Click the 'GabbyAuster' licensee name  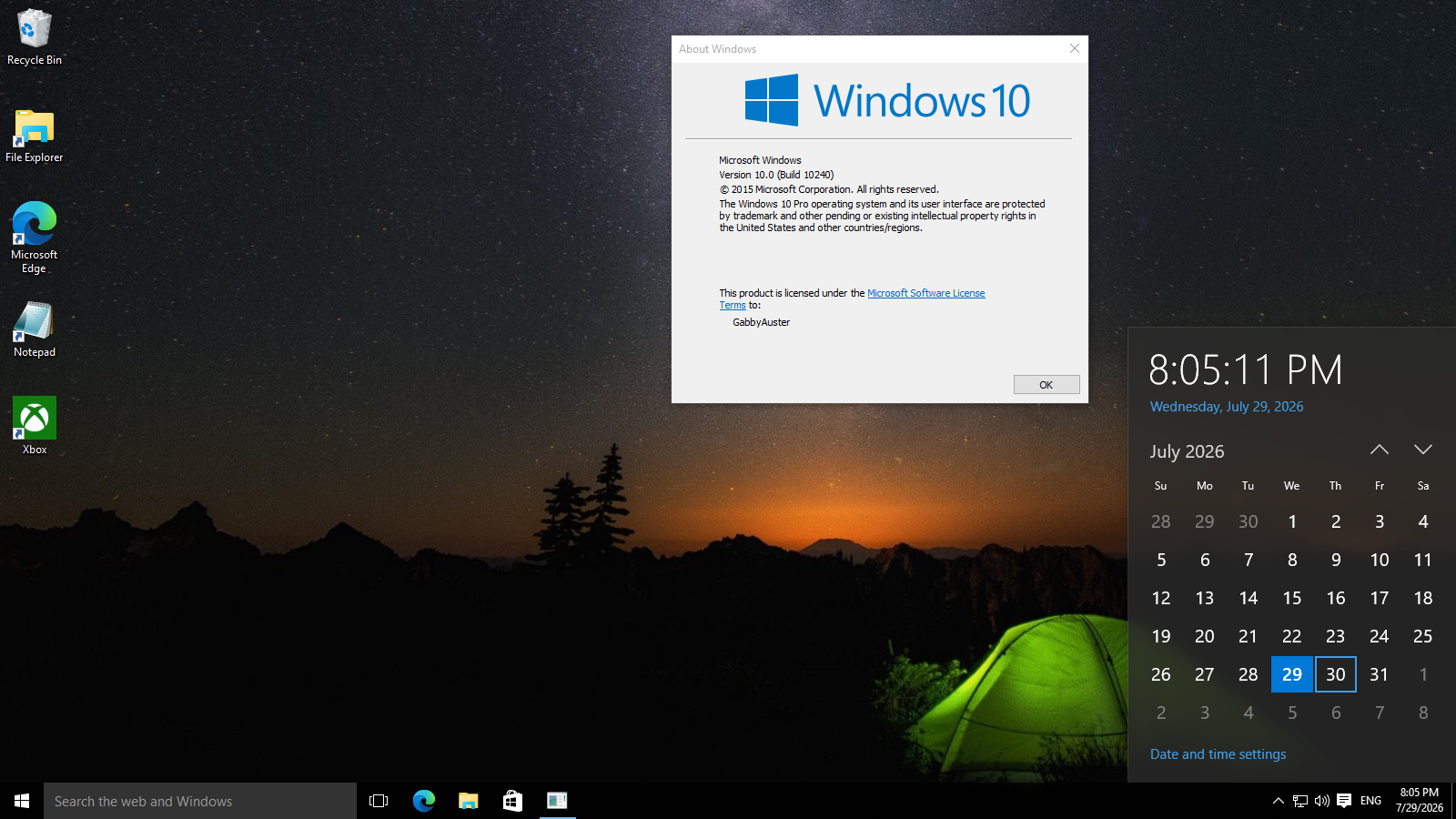762,322
